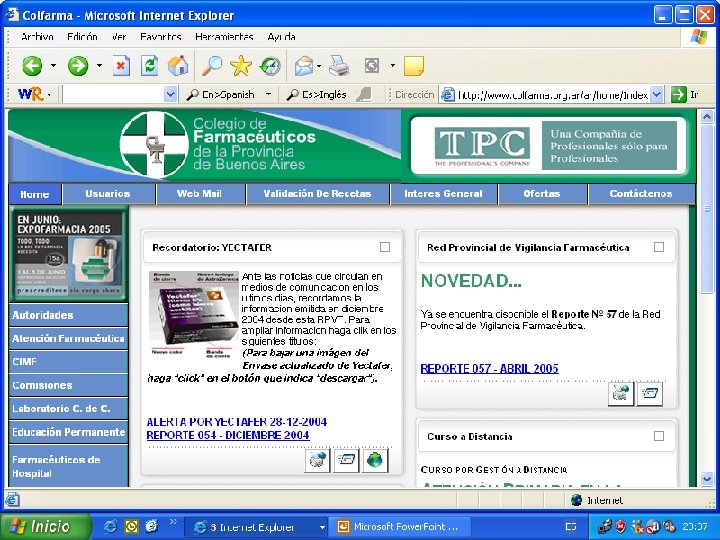Click Colegio de Farmacéuticos cross logo
The height and width of the screenshot is (540, 720).
pyautogui.click(x=154, y=144)
